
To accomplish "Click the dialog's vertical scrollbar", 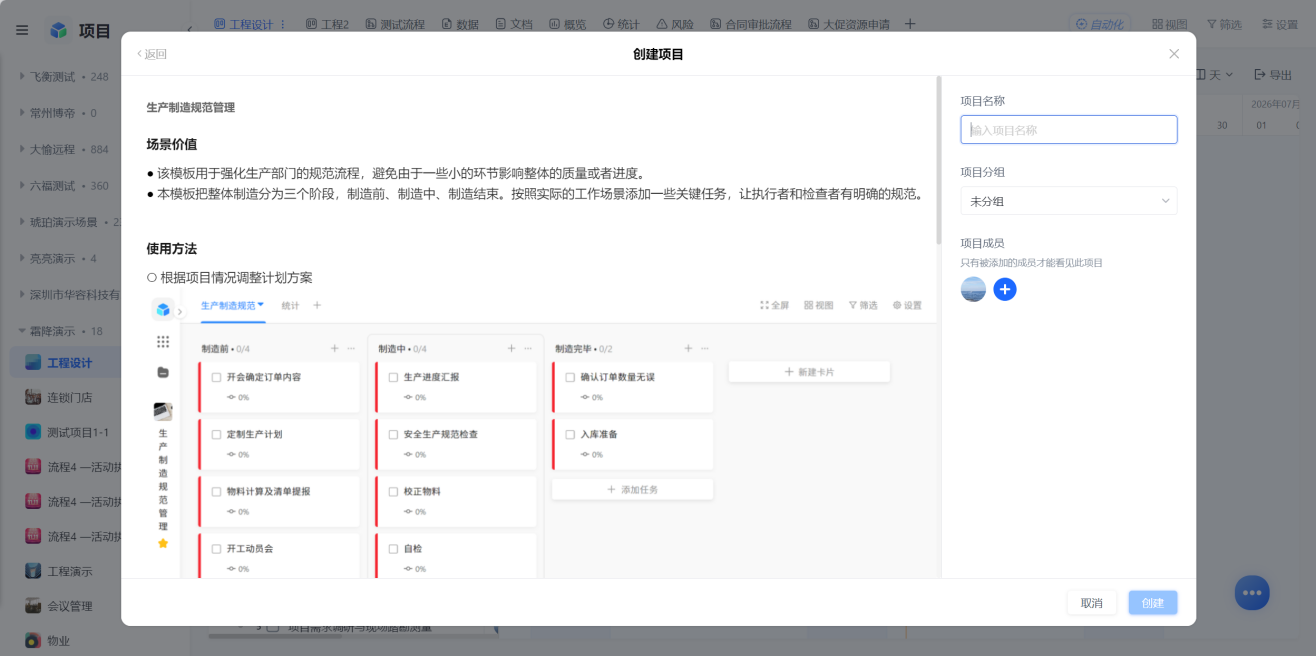I will [939, 160].
